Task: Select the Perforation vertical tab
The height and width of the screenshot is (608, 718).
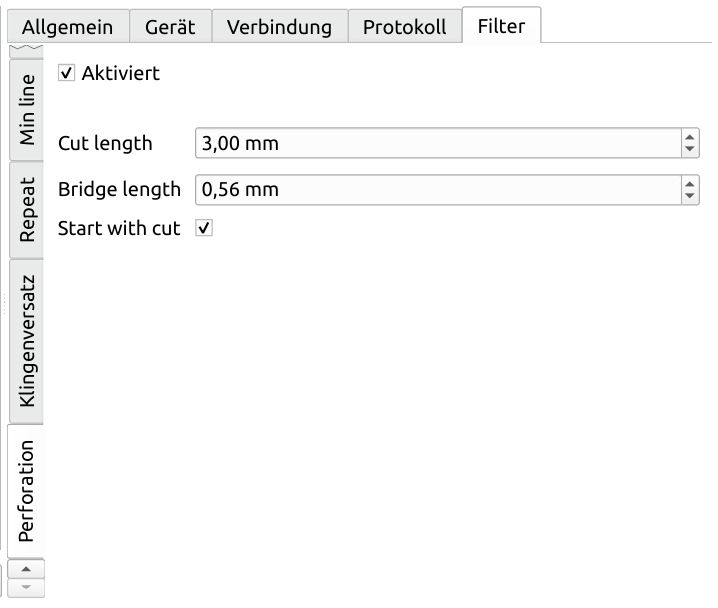Action: [26, 491]
